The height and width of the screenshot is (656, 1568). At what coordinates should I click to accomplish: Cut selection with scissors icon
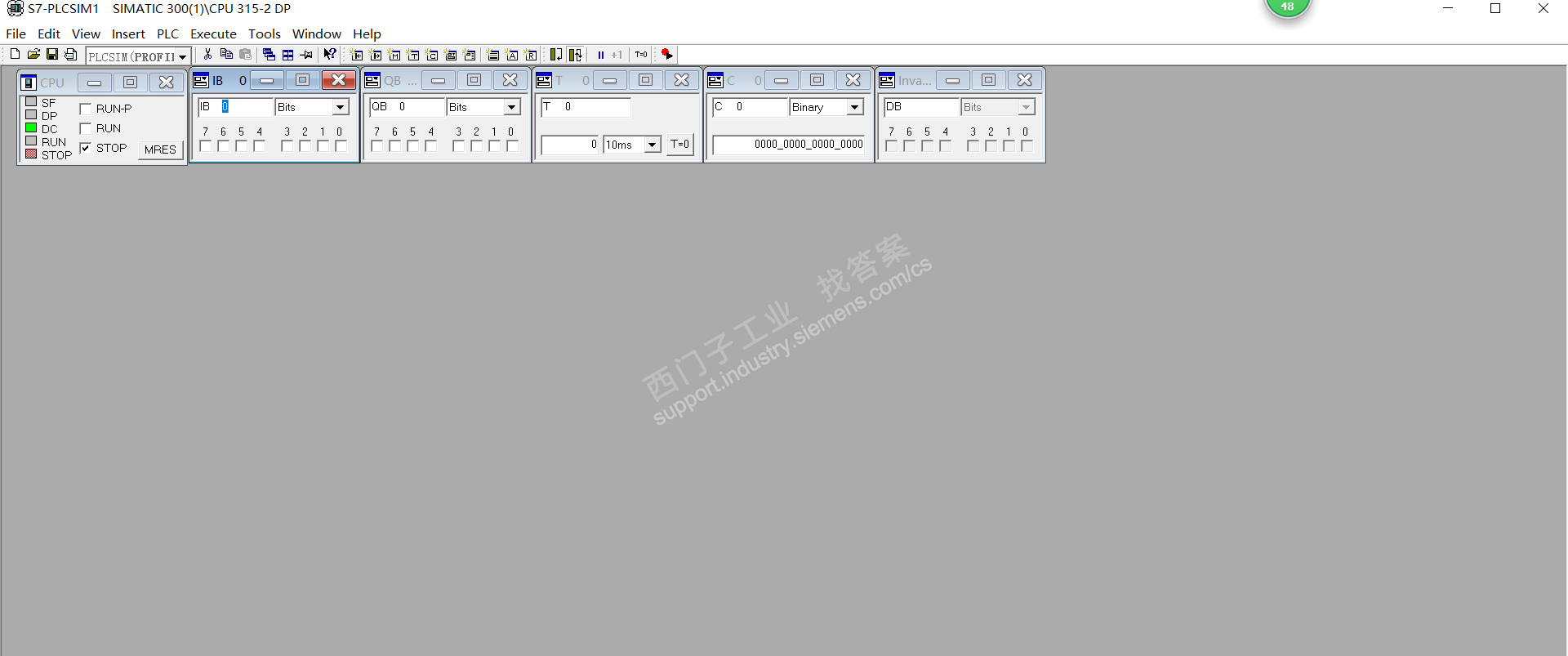tap(207, 54)
